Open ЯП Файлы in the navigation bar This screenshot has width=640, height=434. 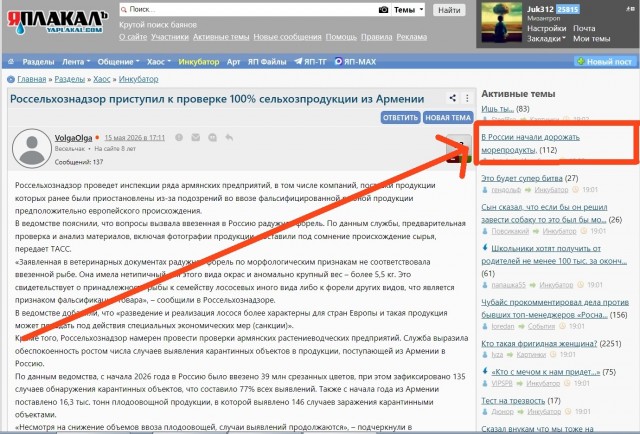[x=267, y=62]
